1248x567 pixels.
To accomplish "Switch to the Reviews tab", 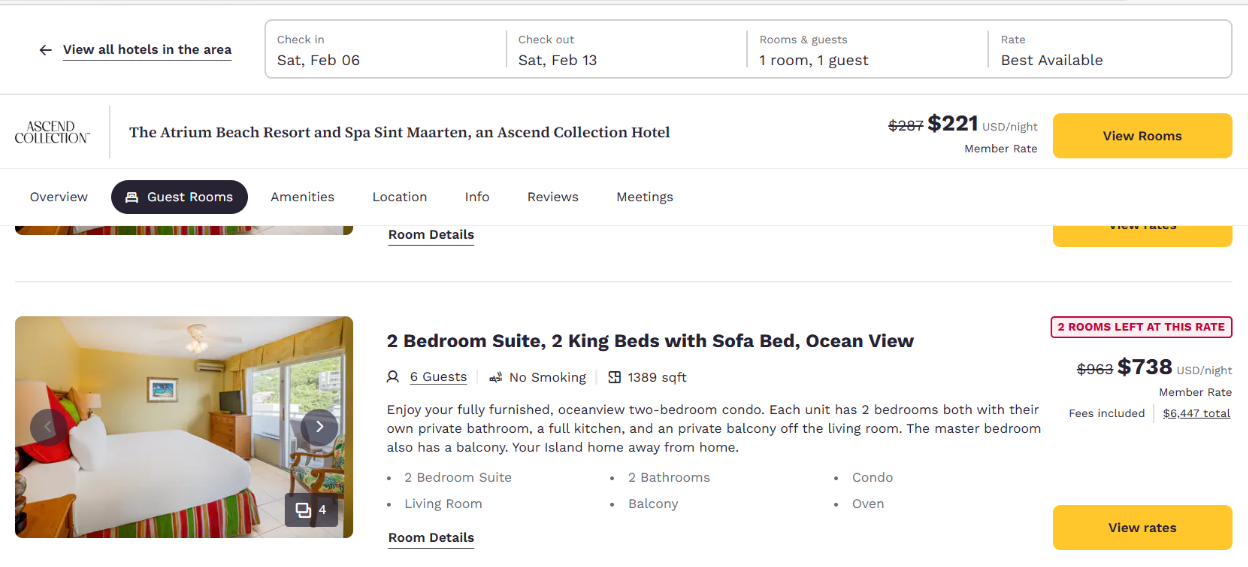I will pos(553,197).
